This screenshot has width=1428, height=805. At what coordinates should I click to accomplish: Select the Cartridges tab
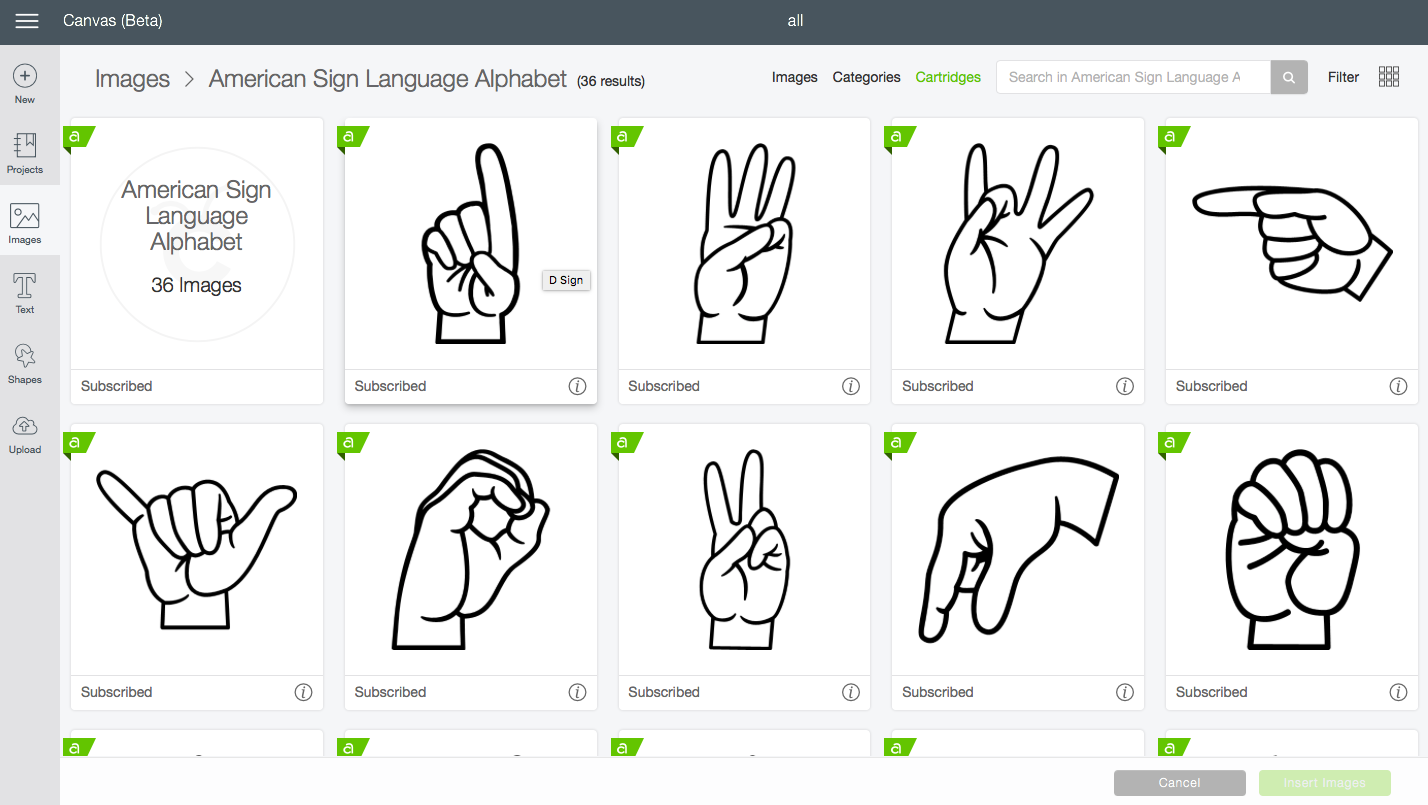pyautogui.click(x=947, y=77)
